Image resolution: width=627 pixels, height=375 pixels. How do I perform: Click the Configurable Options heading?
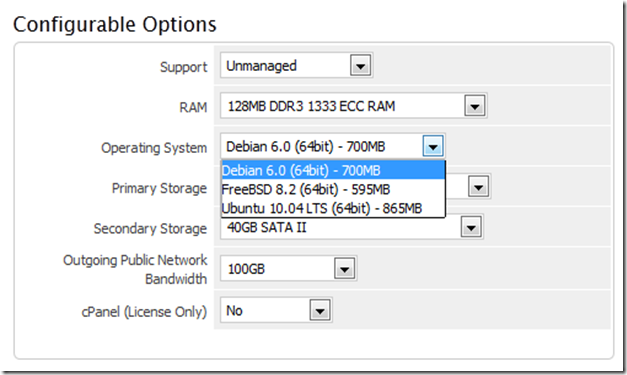point(115,24)
